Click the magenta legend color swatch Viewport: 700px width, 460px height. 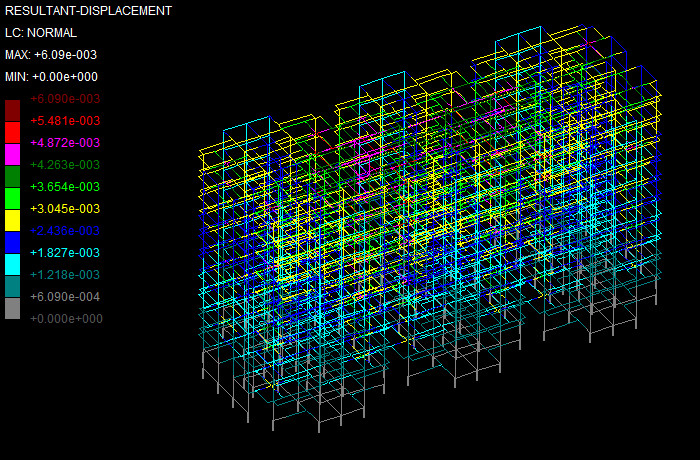[x=12, y=154]
